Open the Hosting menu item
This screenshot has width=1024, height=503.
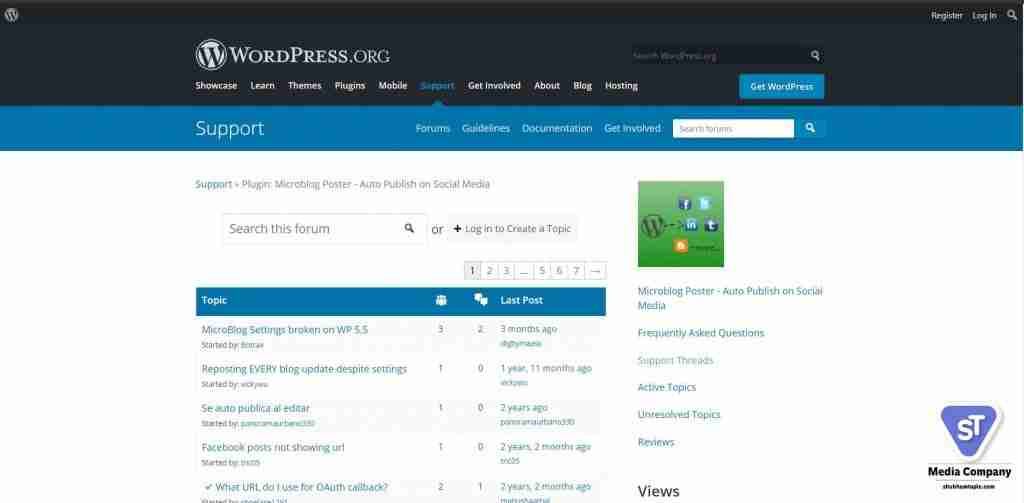tap(621, 86)
